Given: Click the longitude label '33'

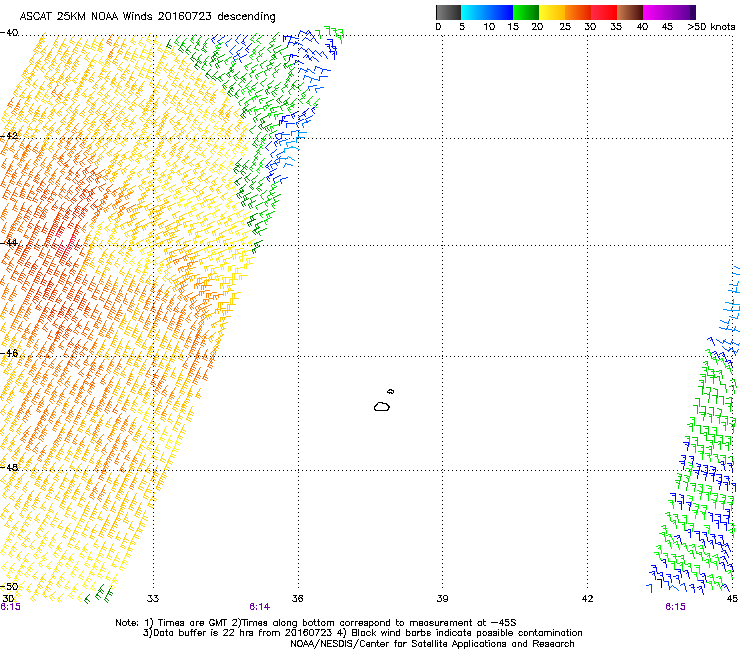Looking at the screenshot, I should coord(153,599).
